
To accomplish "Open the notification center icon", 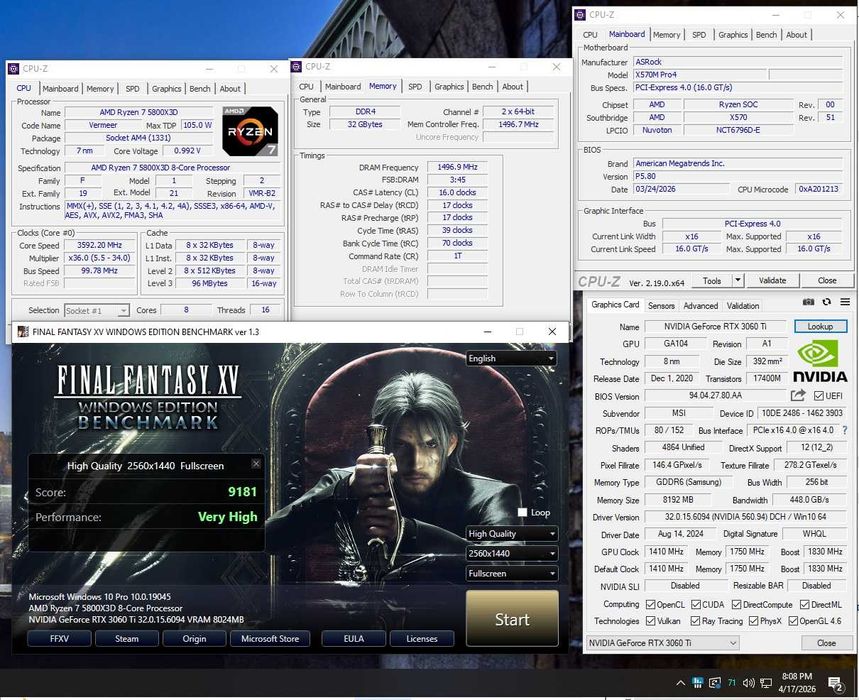I will pos(835,683).
